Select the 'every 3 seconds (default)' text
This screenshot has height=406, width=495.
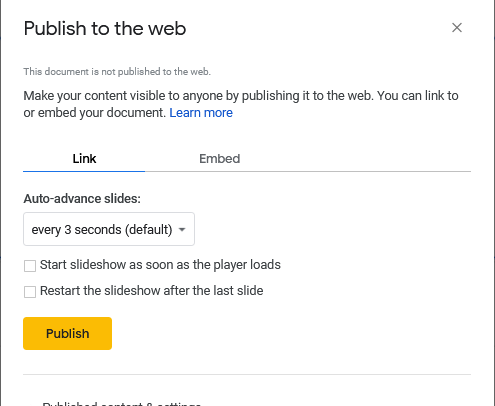102,230
